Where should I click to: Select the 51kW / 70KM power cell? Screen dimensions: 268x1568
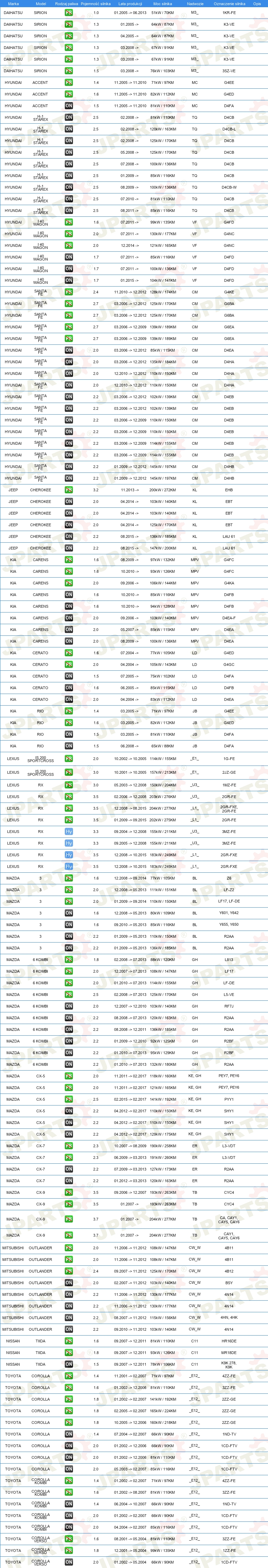pos(163,13)
